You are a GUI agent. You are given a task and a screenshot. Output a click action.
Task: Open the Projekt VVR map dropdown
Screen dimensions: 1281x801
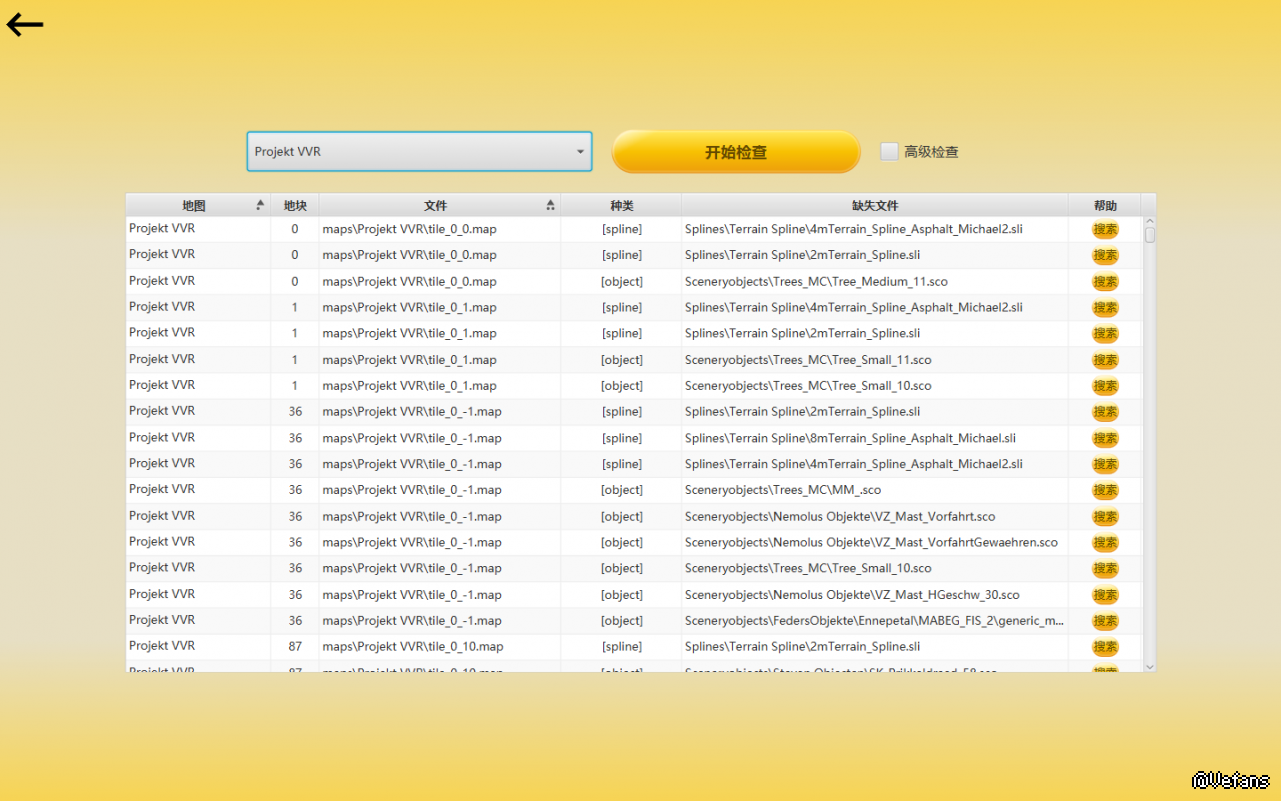[419, 152]
